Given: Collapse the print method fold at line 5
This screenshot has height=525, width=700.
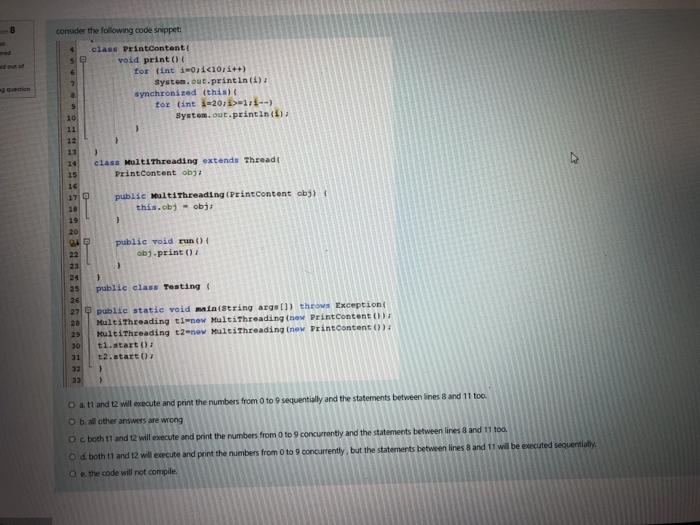Looking at the screenshot, I should tap(83, 59).
